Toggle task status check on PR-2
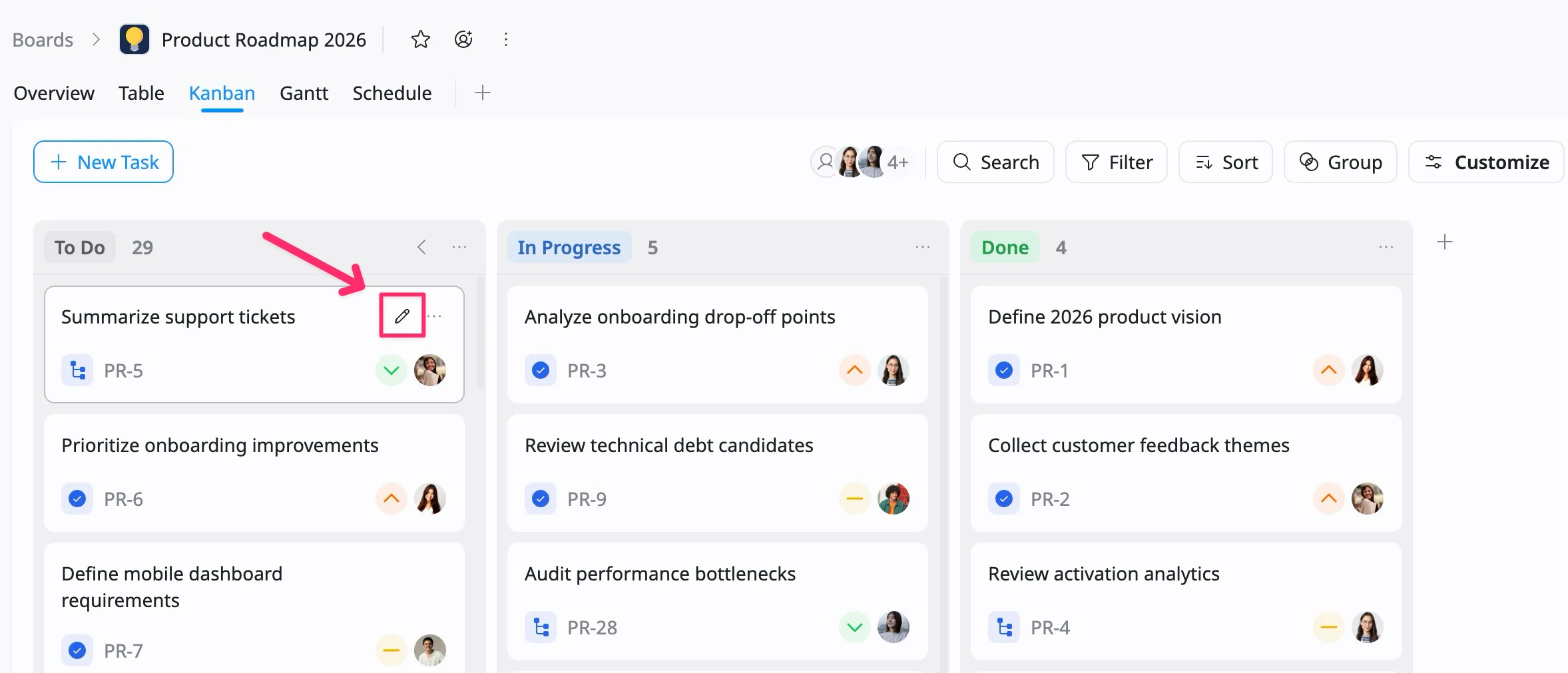This screenshot has height=673, width=1568. [x=1004, y=499]
